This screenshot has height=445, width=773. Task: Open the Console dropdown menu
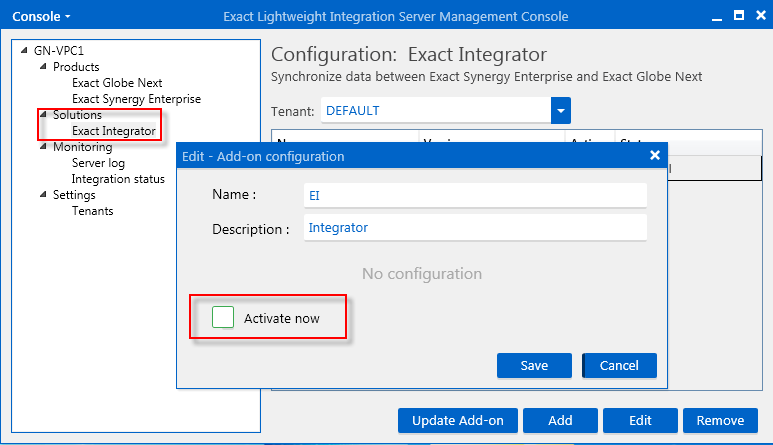point(41,17)
